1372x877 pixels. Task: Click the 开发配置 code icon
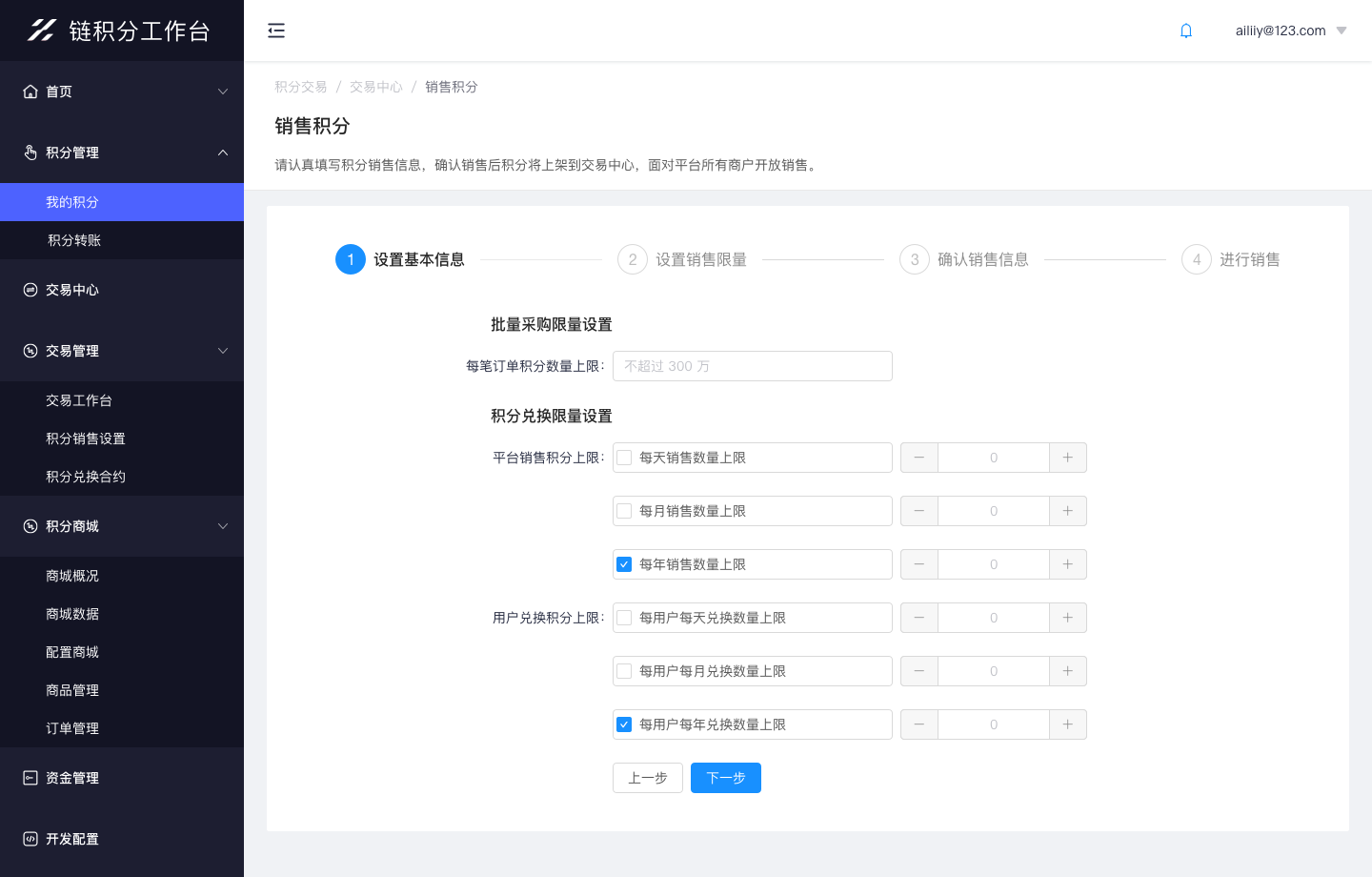tap(30, 839)
